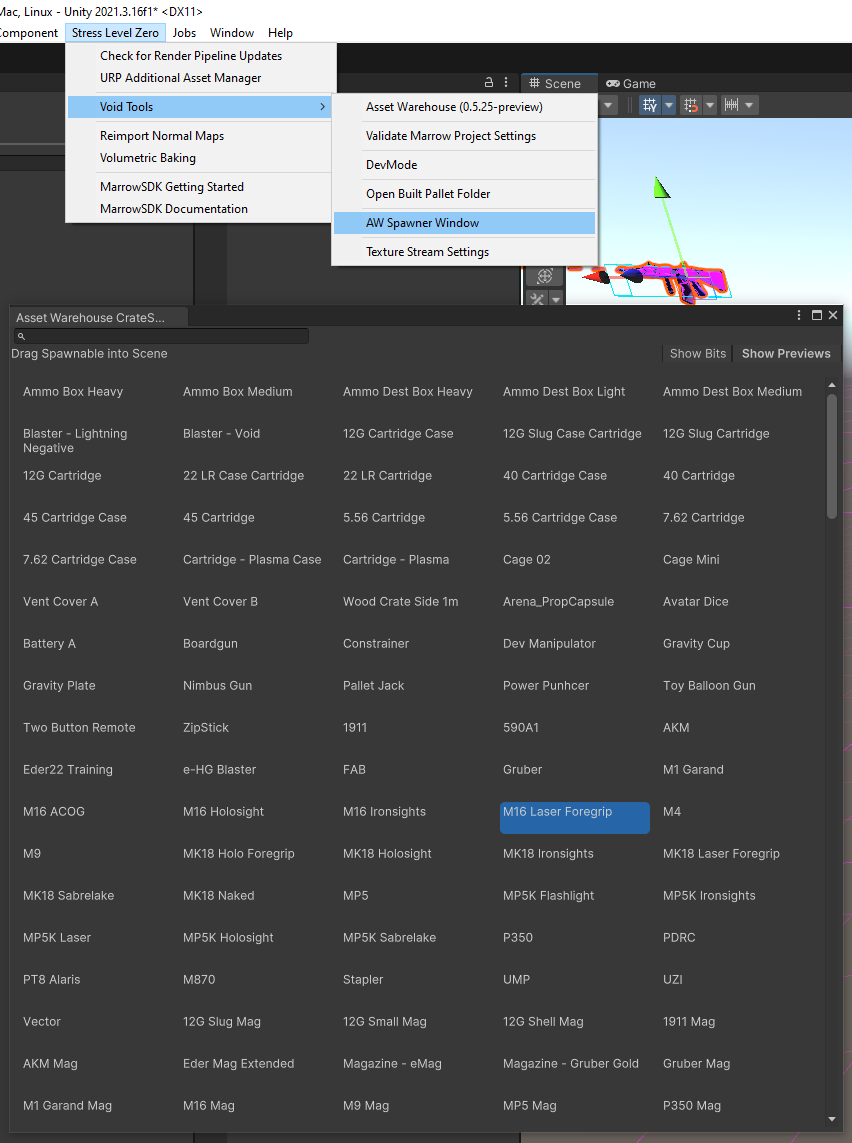The width and height of the screenshot is (852, 1143).
Task: Open the grid snapping dropdown arrow
Action: click(x=710, y=105)
